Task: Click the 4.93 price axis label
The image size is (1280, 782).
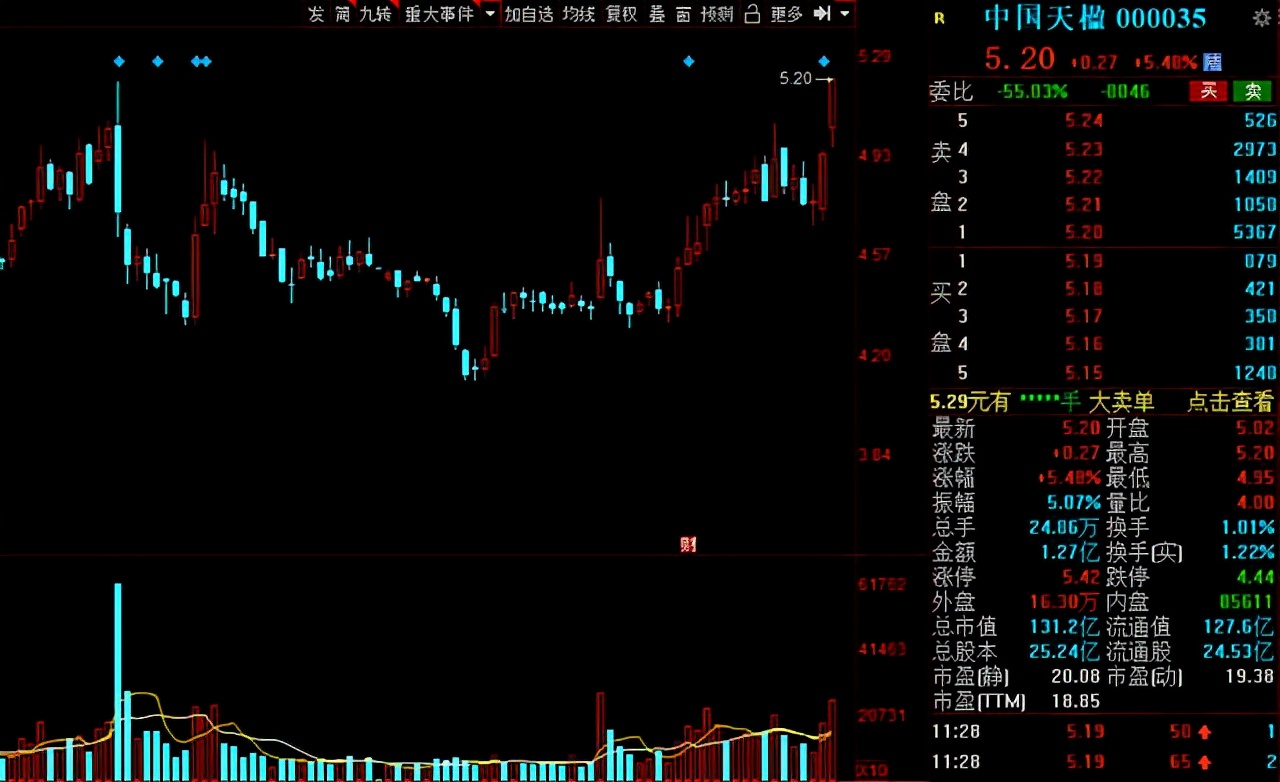Action: tap(874, 155)
